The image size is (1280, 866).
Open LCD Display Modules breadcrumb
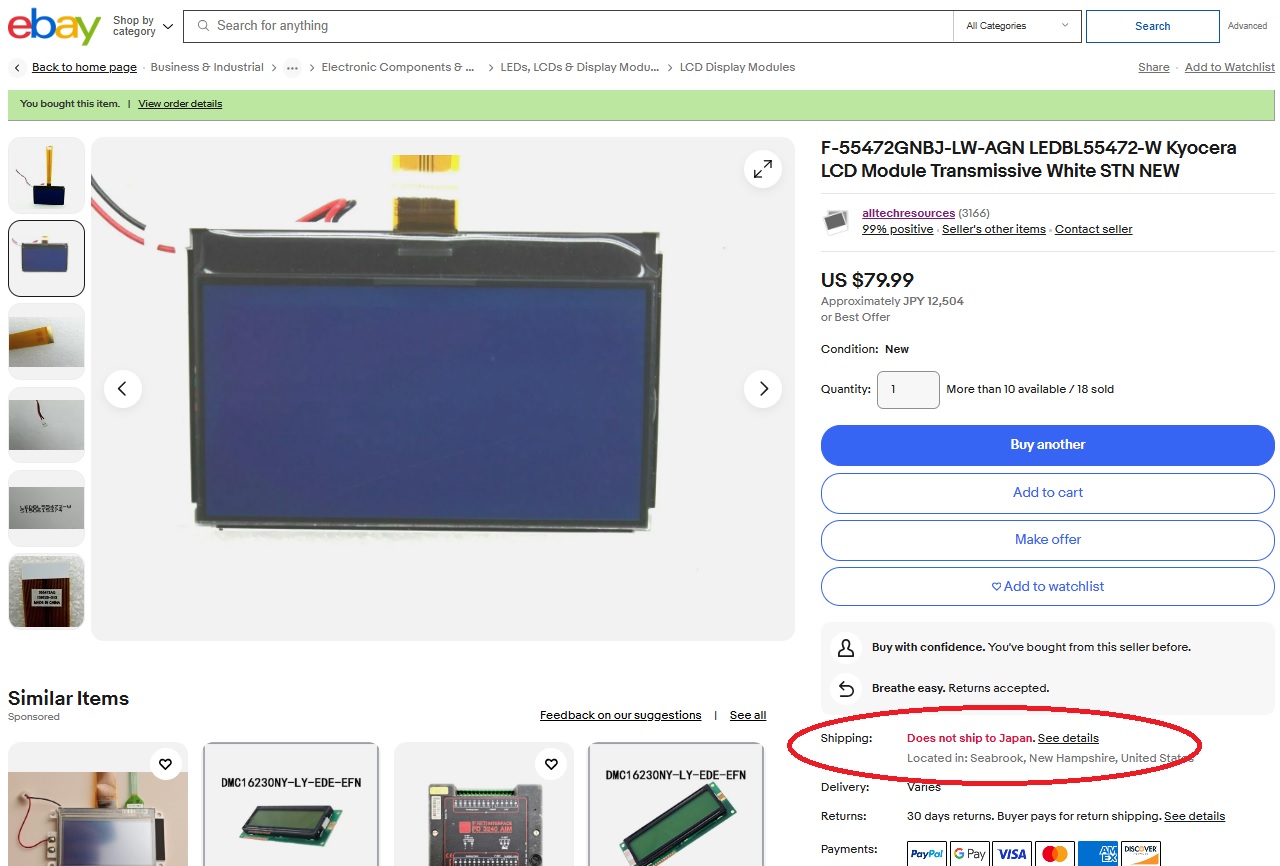[737, 67]
